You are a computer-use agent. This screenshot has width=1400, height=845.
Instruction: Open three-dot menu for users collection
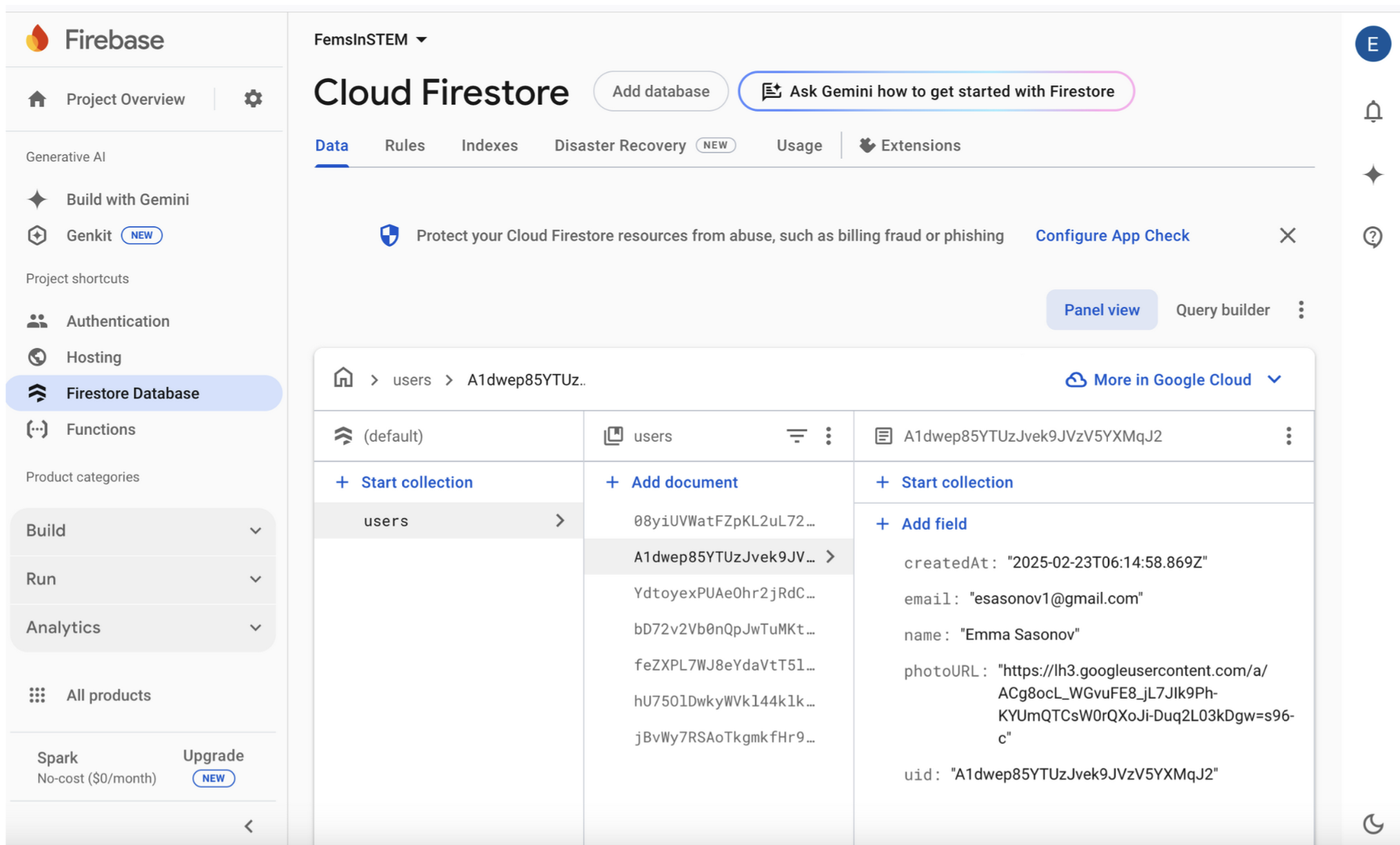point(828,436)
